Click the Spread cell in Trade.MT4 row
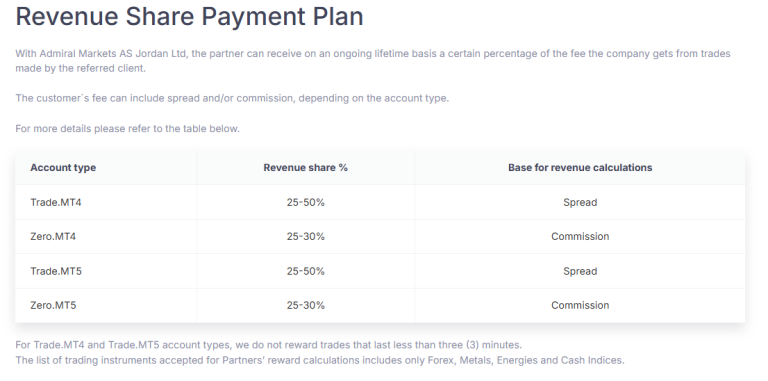Viewport: 768px width, 381px height. point(580,202)
